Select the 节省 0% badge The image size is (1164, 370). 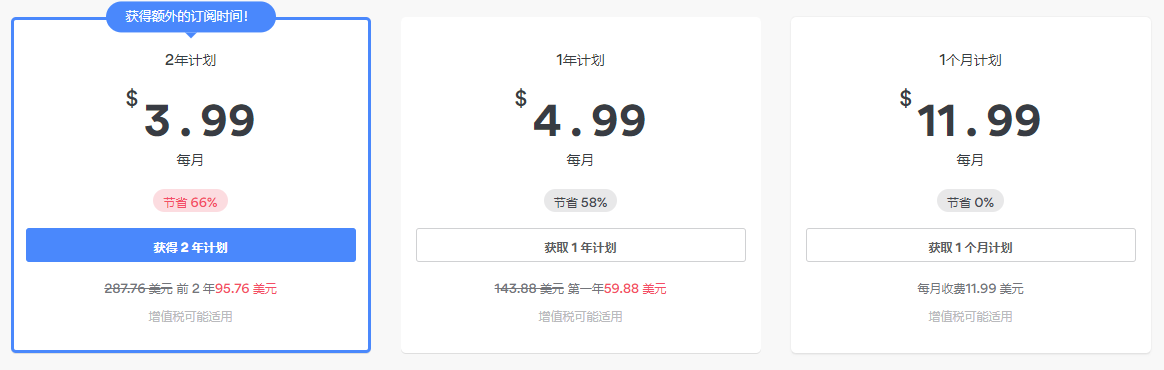coord(970,201)
